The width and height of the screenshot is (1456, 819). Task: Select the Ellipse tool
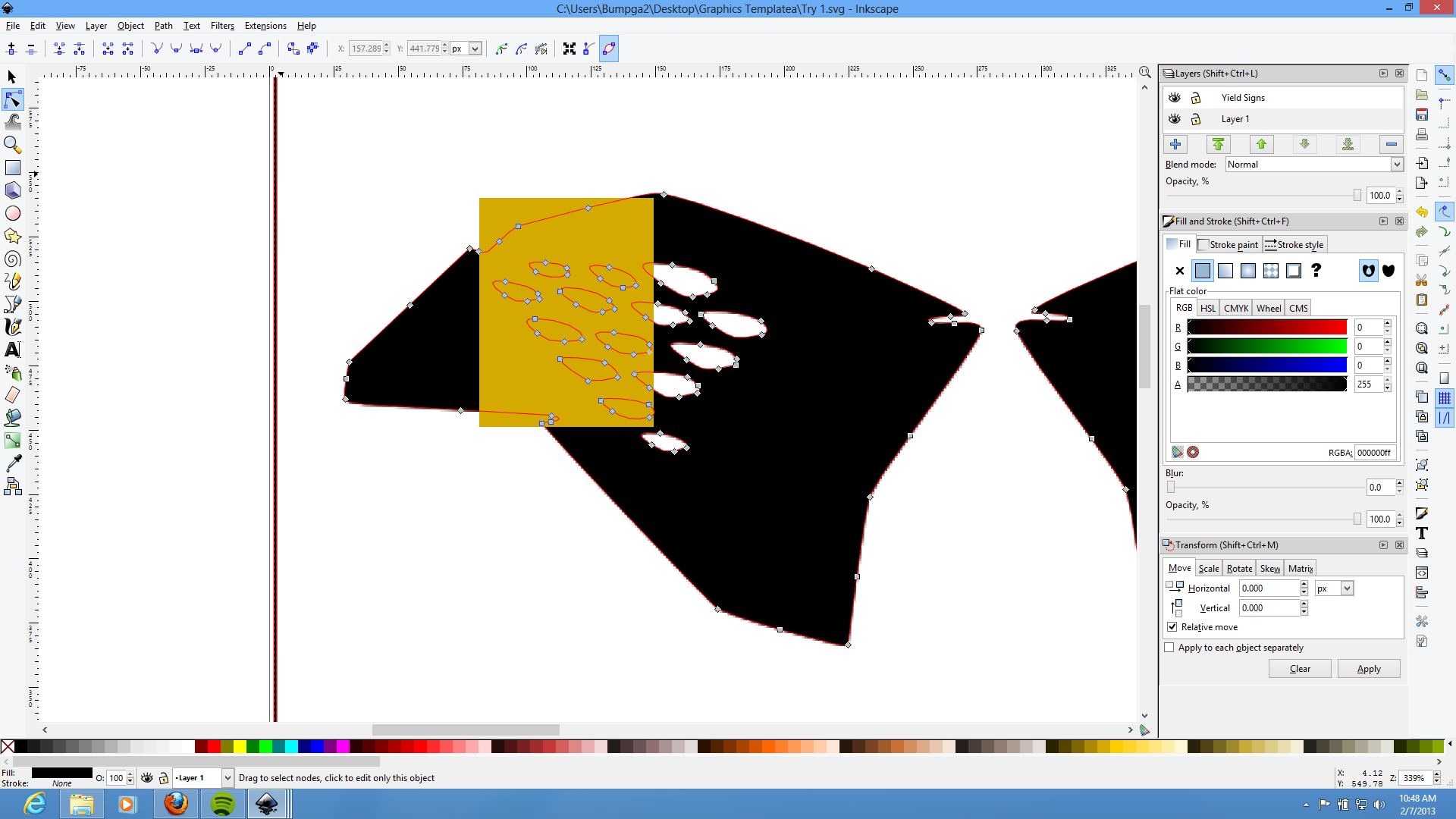pyautogui.click(x=13, y=213)
